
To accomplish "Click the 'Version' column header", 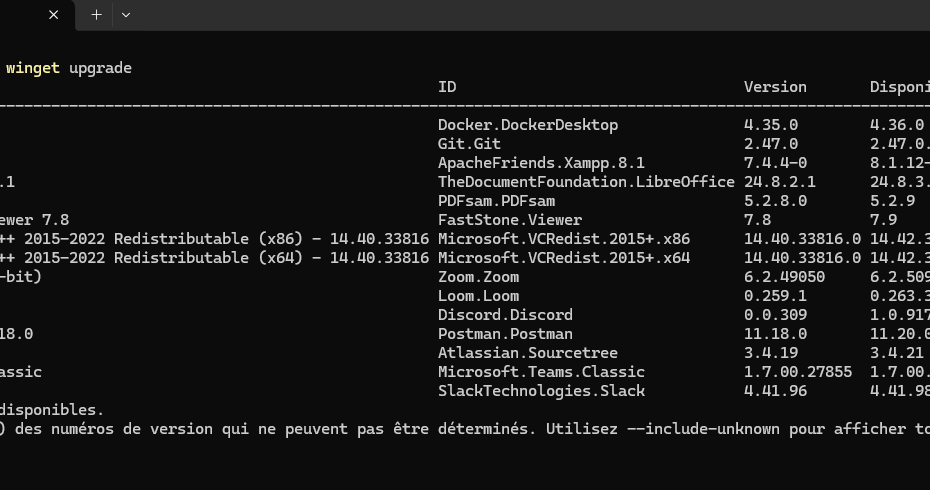I will 775,87.
